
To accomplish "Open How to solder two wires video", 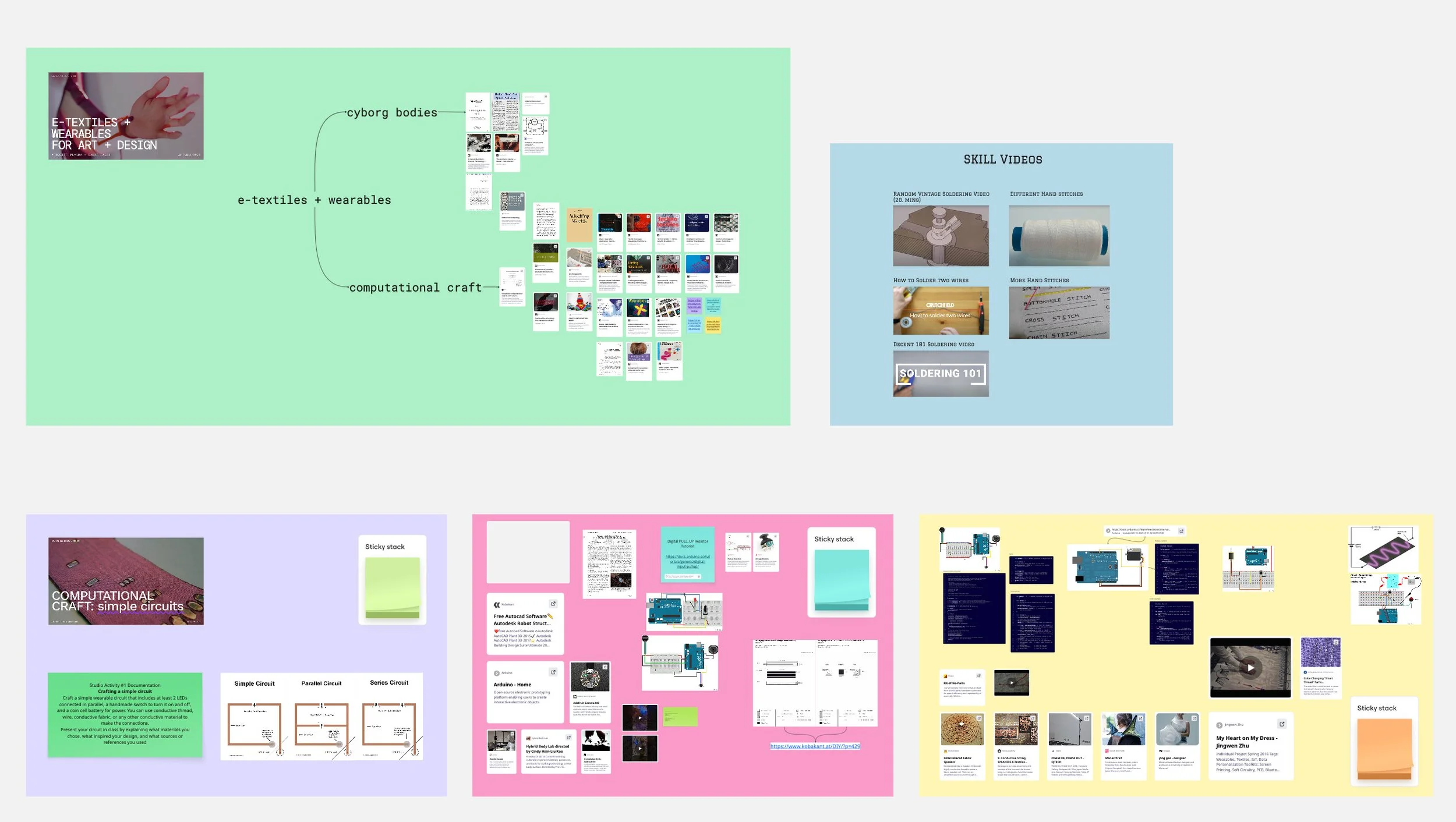I will point(941,311).
